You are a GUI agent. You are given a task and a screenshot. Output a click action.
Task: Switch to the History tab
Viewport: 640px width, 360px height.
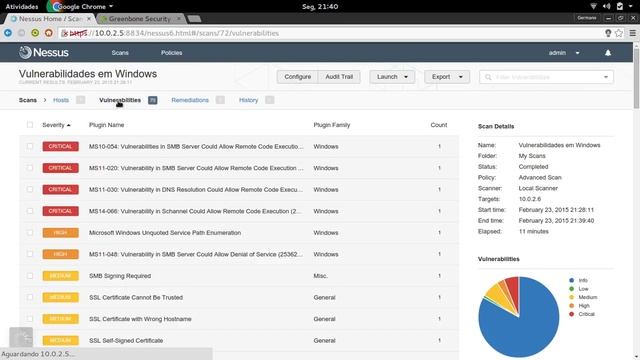249,100
